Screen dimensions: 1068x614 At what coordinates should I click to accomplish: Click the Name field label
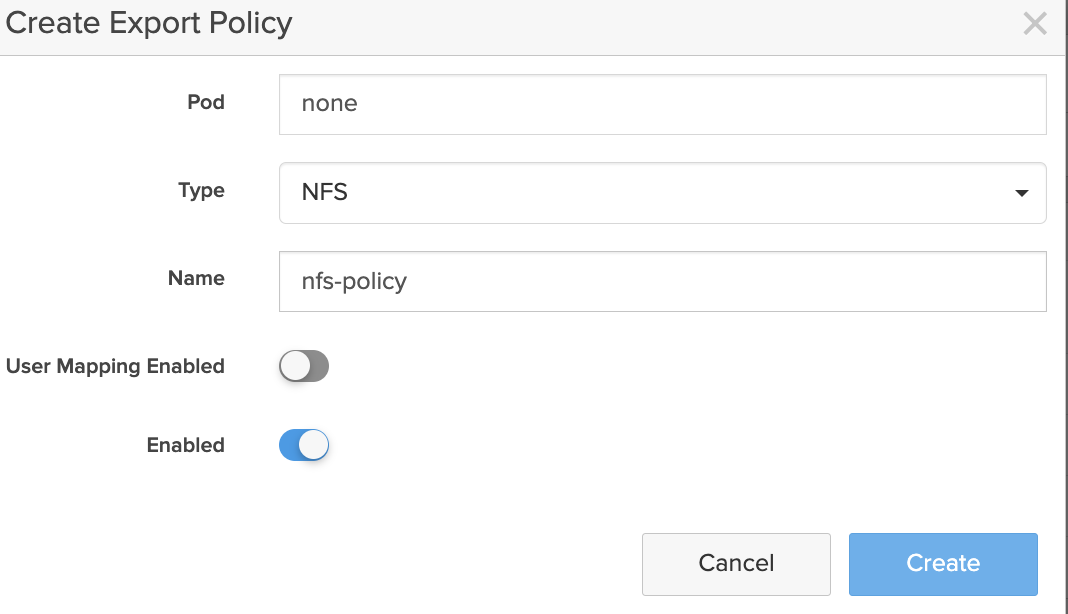point(196,278)
